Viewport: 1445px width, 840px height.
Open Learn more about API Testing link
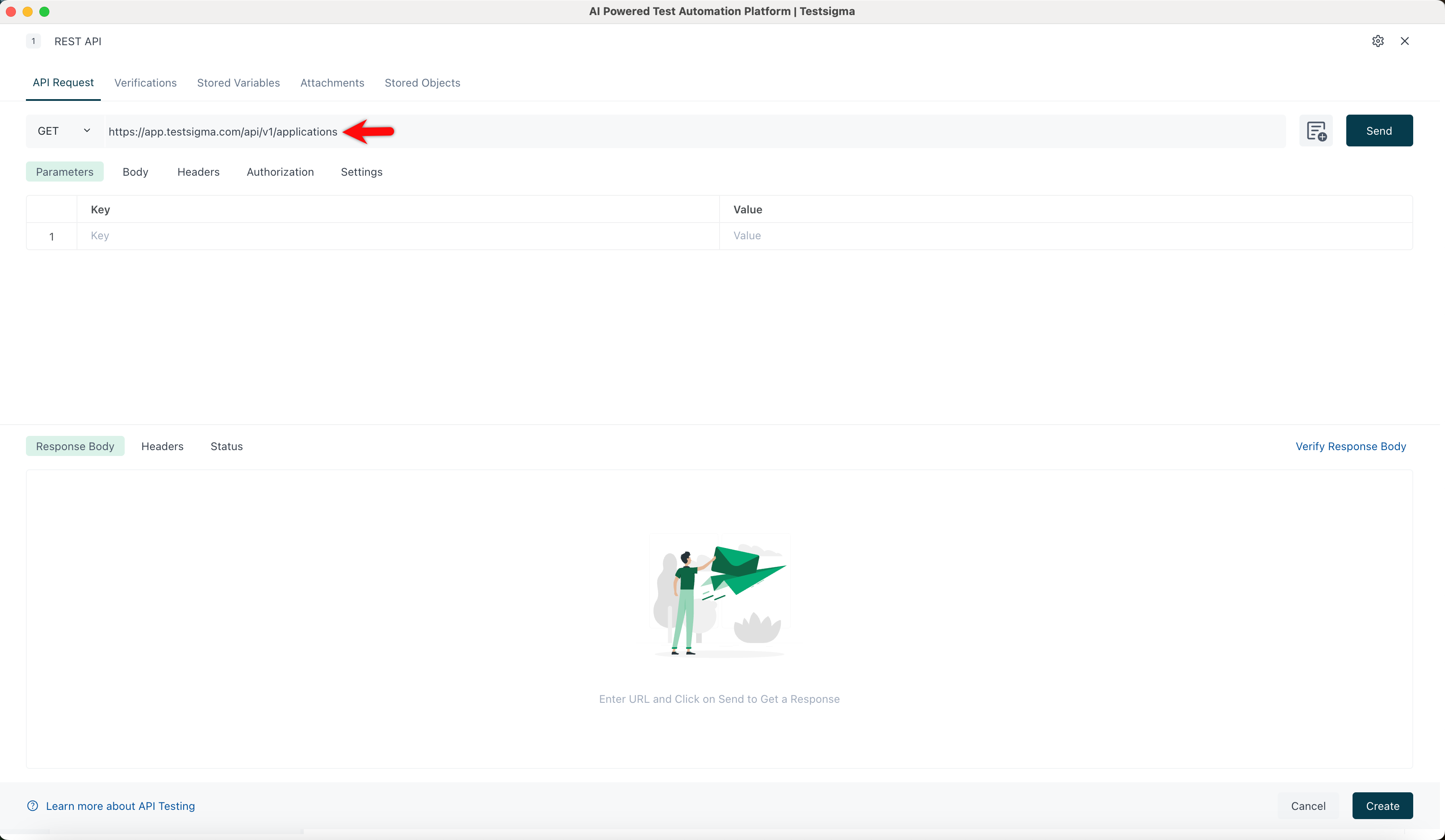(x=120, y=806)
